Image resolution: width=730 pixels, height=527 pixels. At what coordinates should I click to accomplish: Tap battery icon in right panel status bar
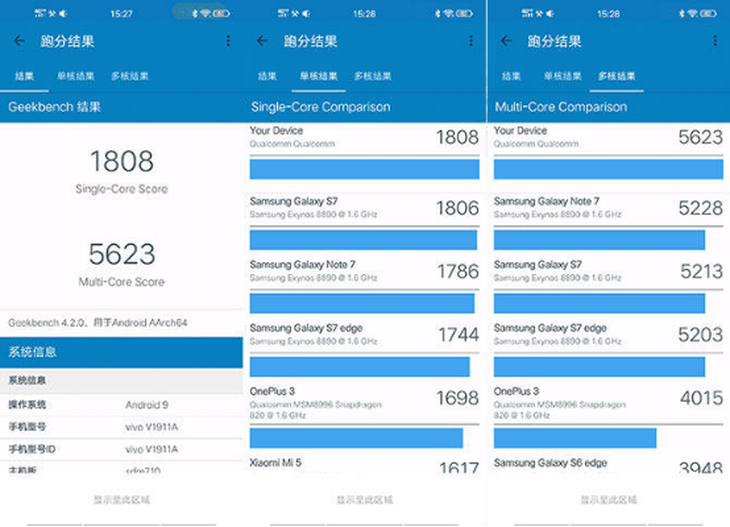[x=709, y=13]
